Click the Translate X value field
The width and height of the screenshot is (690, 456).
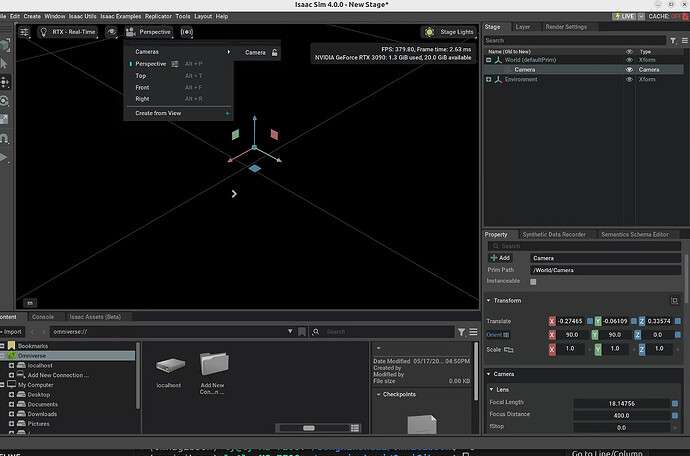570,321
